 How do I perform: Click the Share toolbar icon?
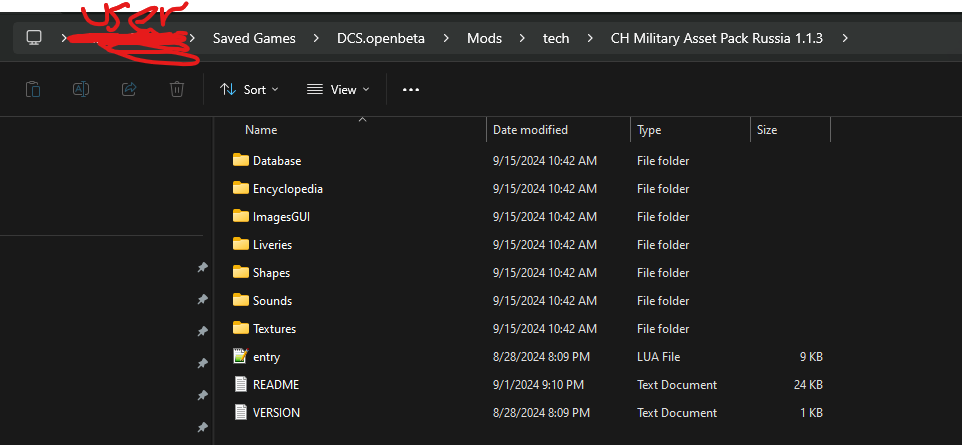129,90
